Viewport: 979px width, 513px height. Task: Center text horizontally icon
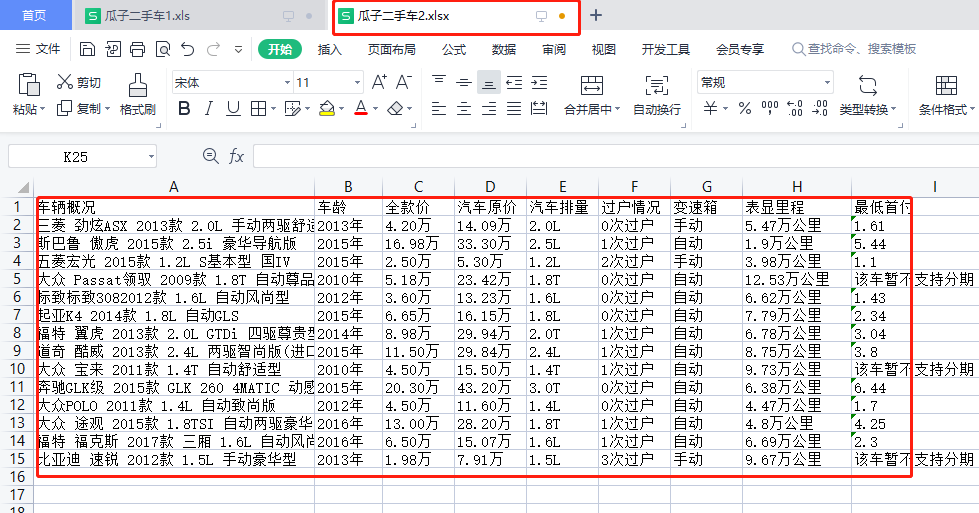point(464,109)
